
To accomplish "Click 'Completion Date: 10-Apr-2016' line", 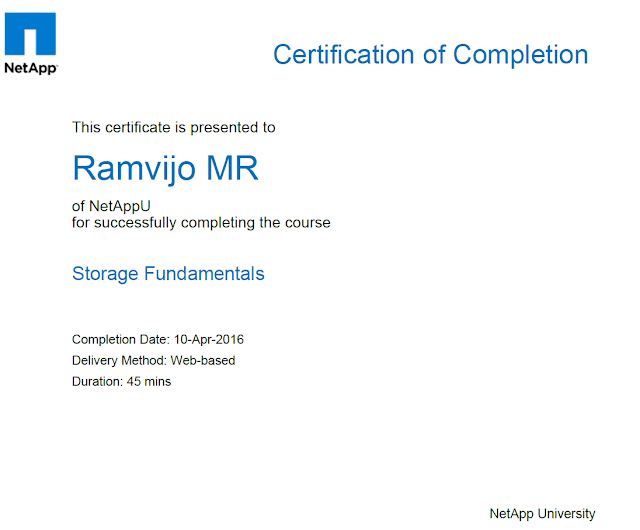I will click(x=158, y=340).
